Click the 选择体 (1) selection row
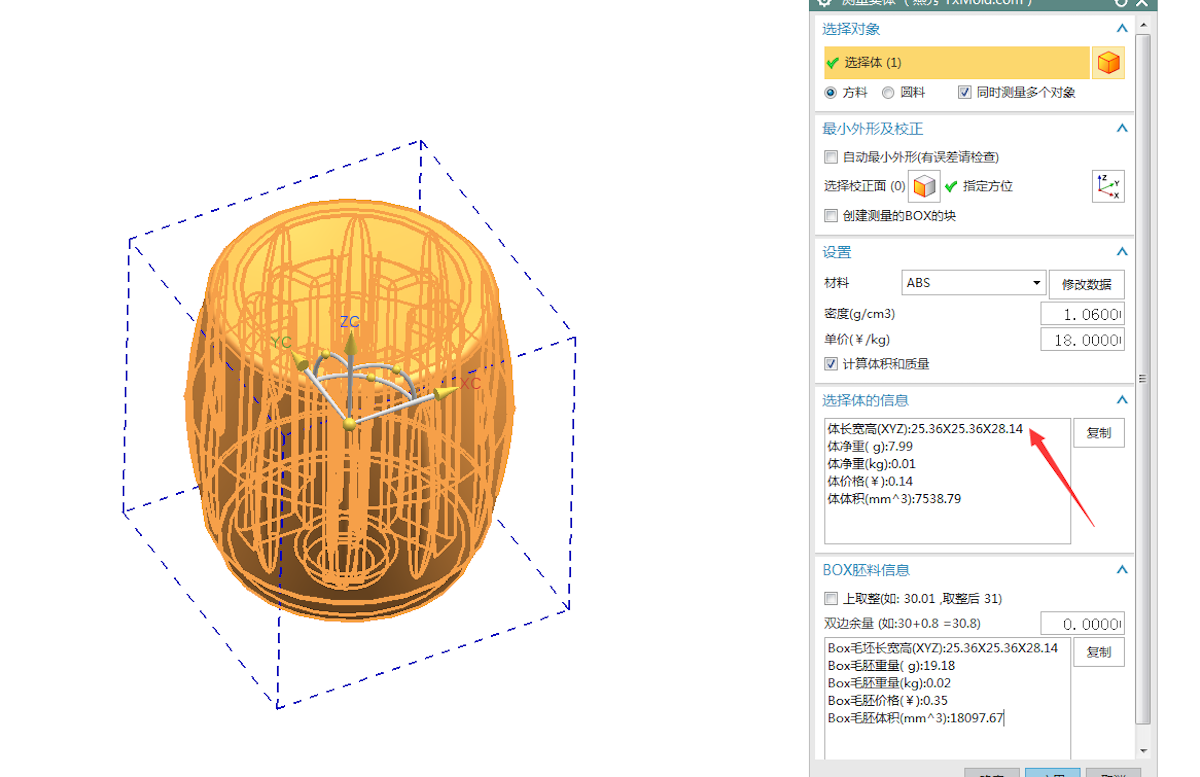Image resolution: width=1200 pixels, height=777 pixels. click(957, 63)
